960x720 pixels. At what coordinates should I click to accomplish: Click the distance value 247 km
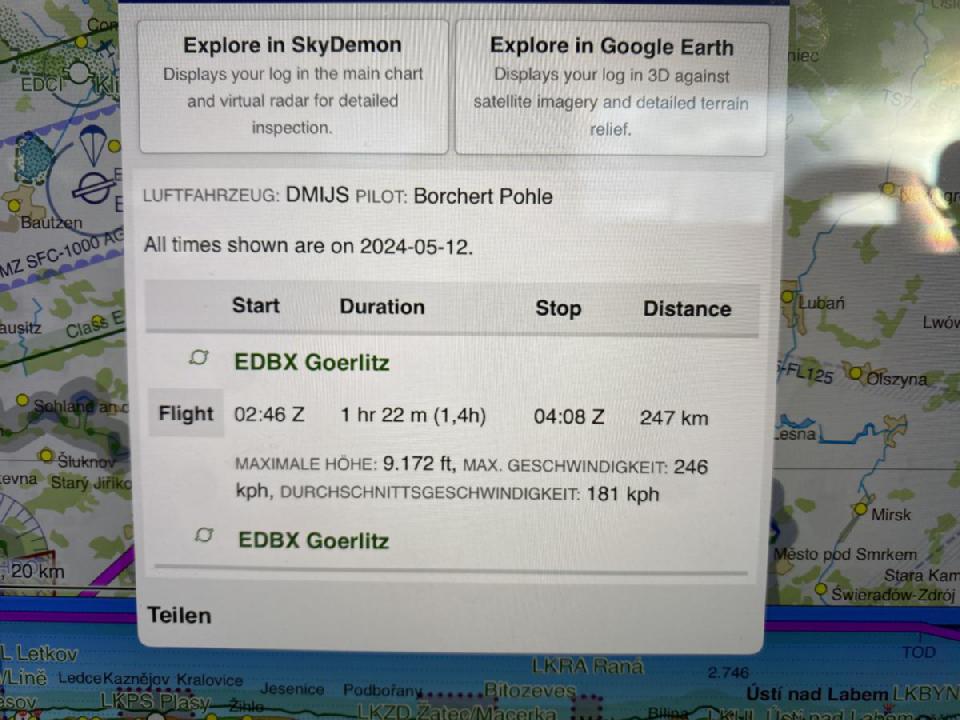(674, 418)
